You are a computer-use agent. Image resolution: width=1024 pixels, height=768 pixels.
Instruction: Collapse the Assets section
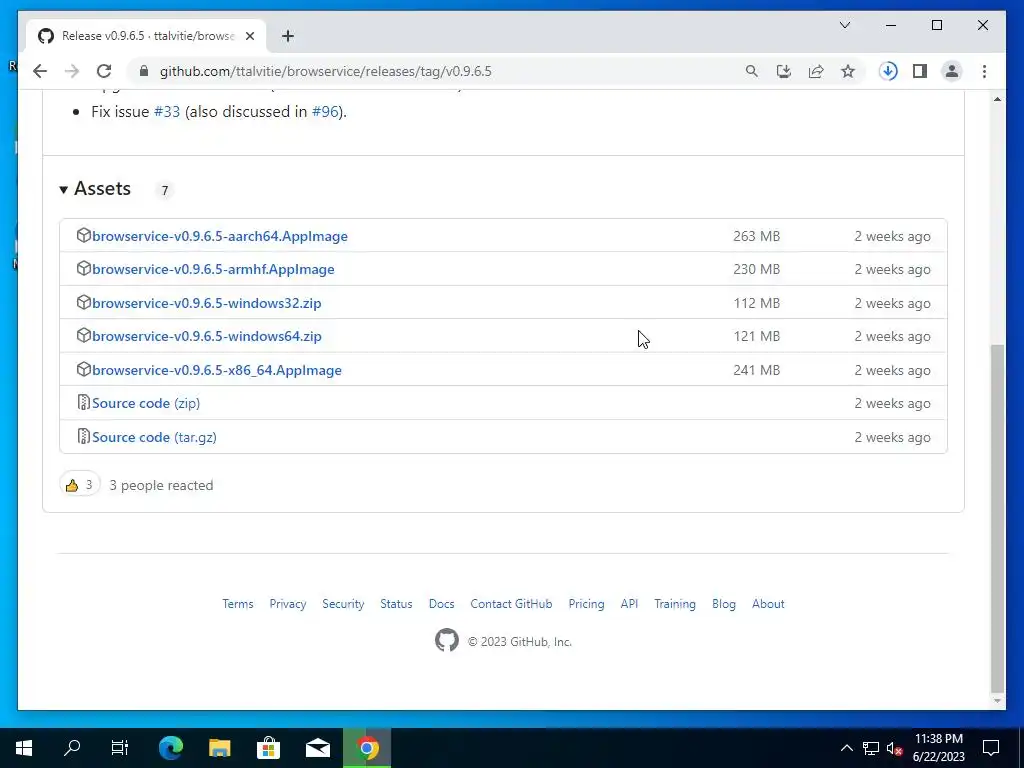point(95,189)
